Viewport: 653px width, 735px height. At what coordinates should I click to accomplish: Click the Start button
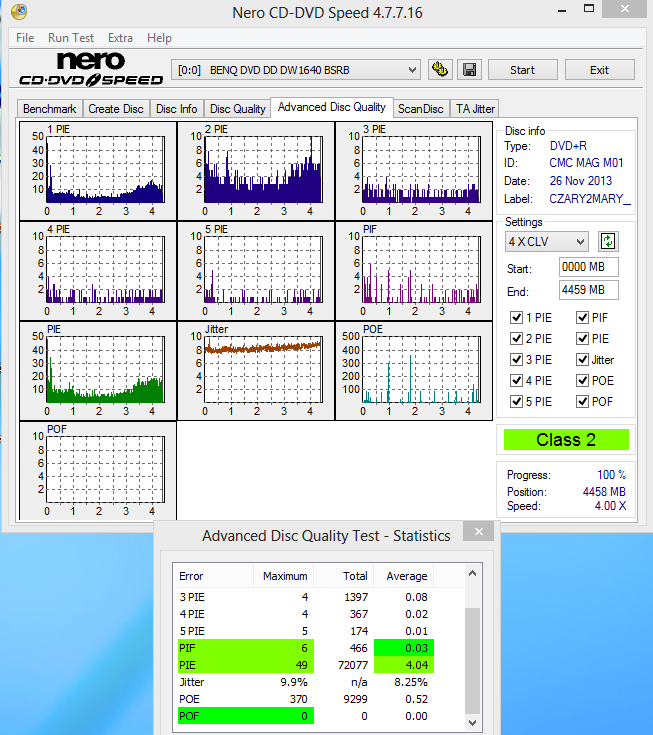tap(523, 70)
